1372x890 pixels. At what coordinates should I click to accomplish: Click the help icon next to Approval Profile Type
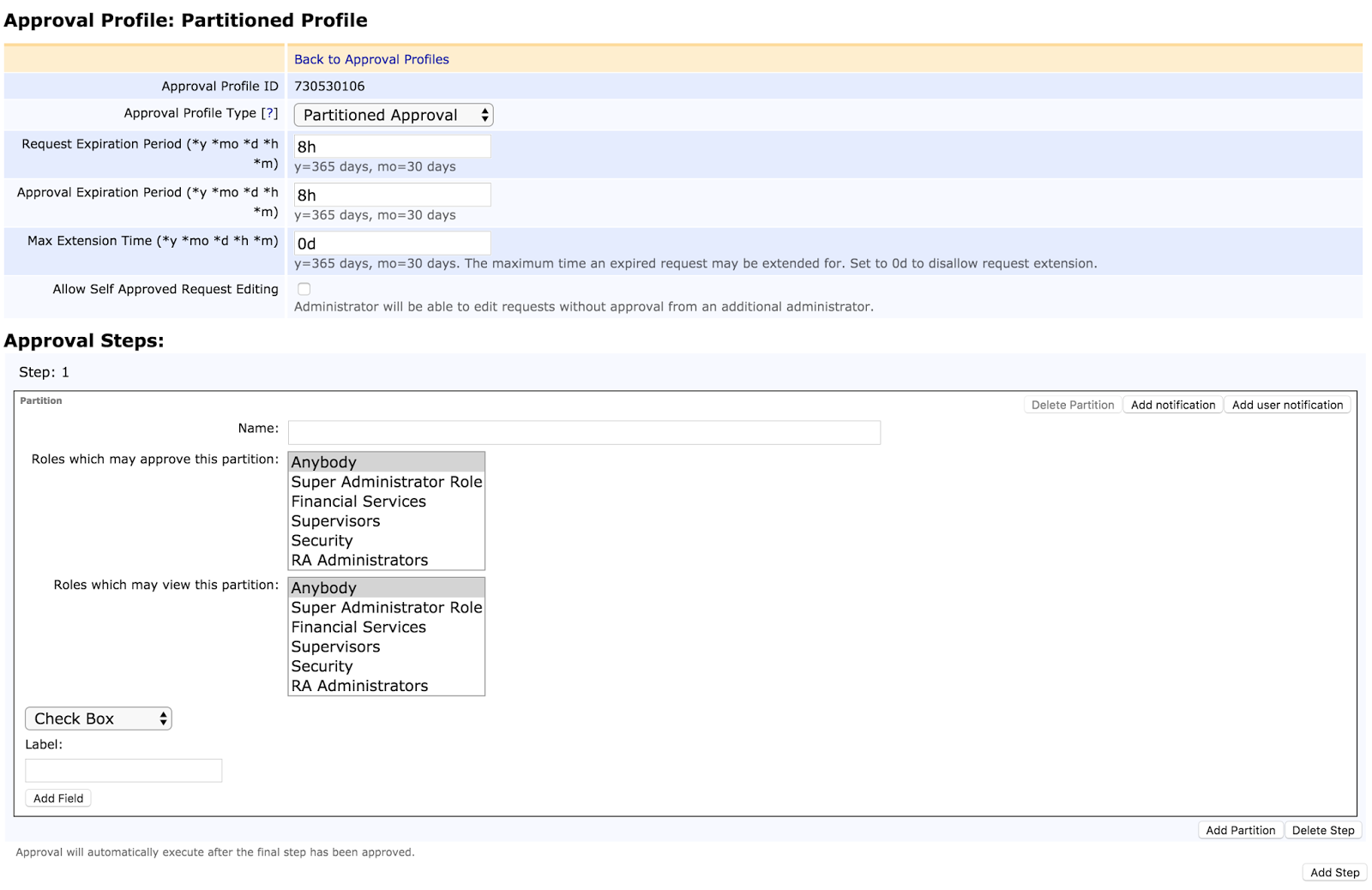(273, 112)
